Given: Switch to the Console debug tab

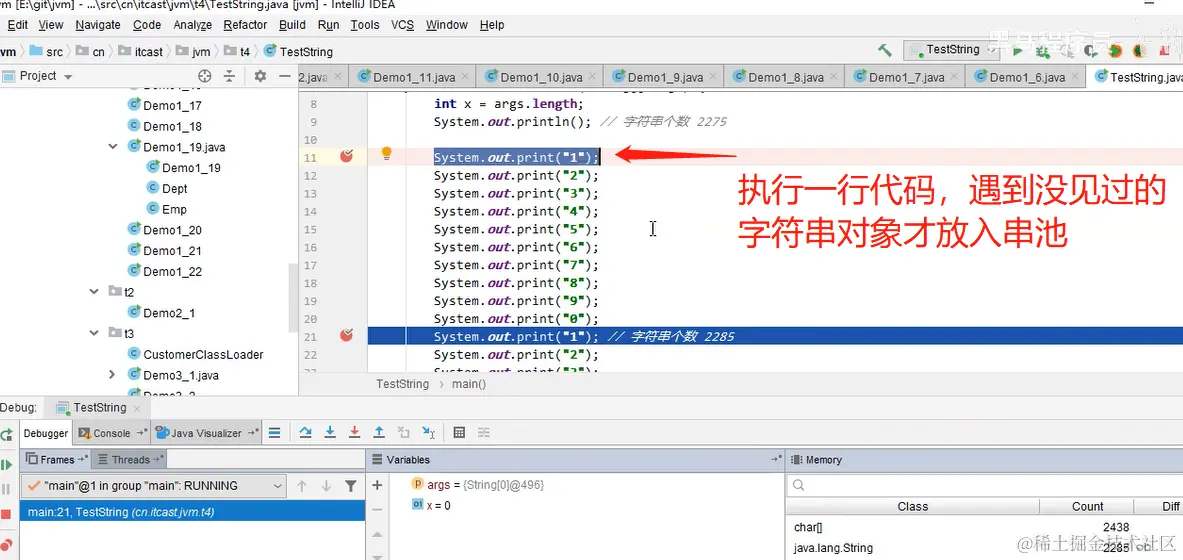Looking at the screenshot, I should click(x=112, y=433).
